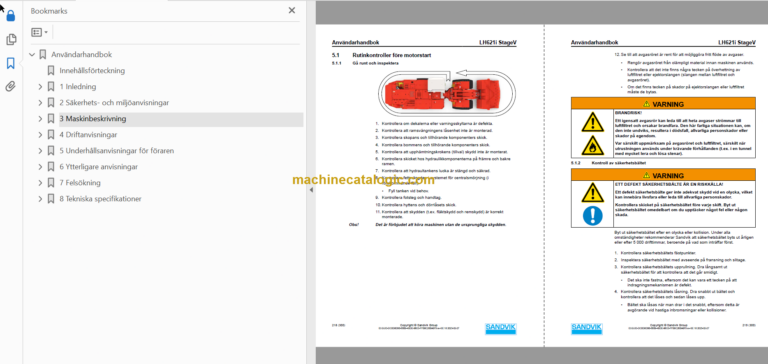Click the Obs! note on the left page
Screen dimensions: 768x364
click(427, 224)
